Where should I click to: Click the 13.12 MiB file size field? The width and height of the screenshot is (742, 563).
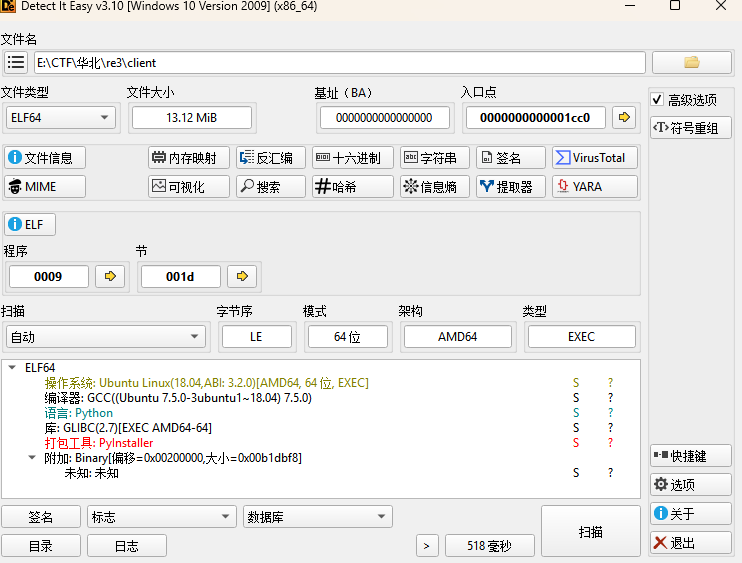click(192, 117)
